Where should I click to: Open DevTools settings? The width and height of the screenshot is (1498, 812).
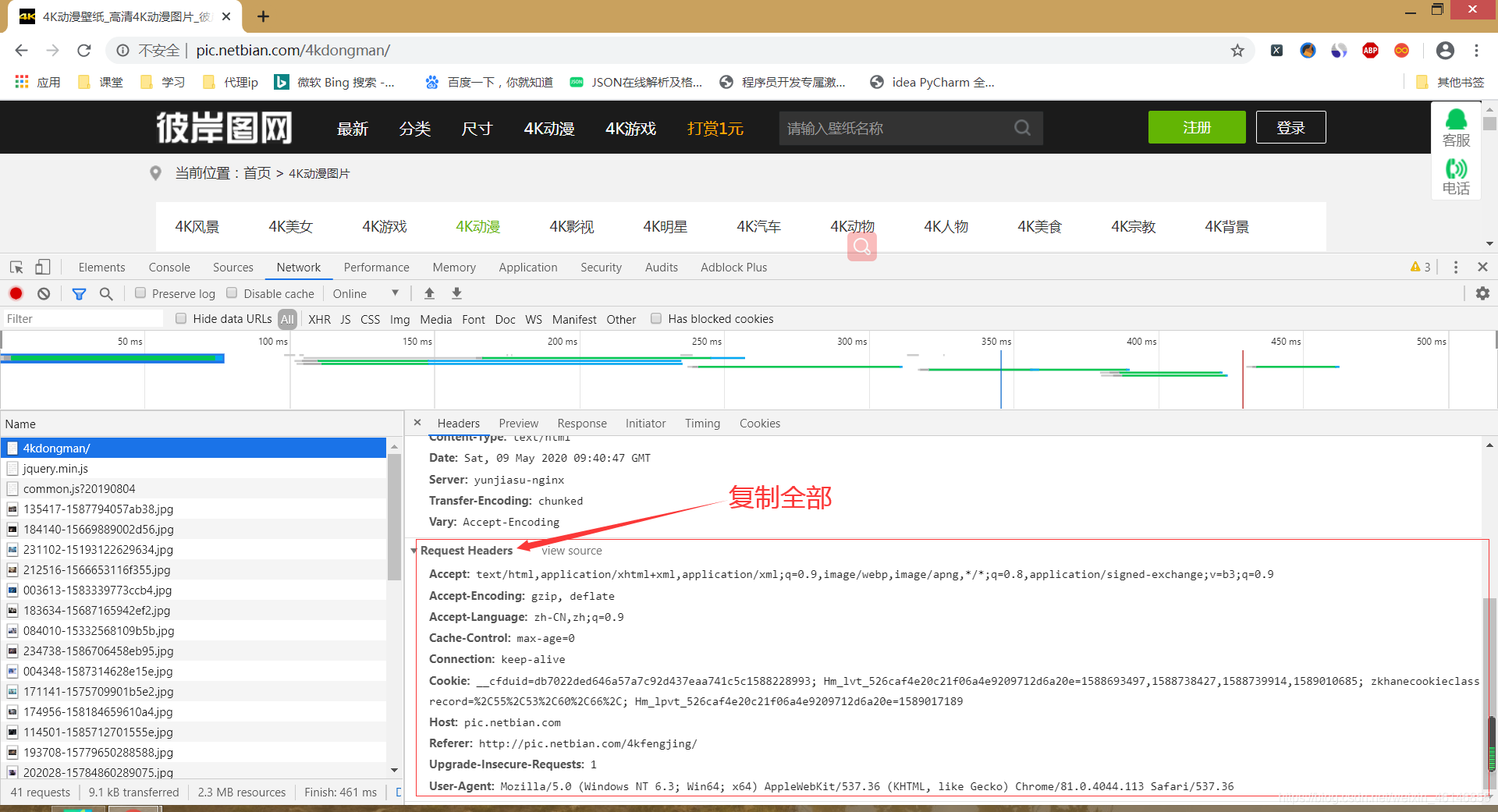point(1482,293)
